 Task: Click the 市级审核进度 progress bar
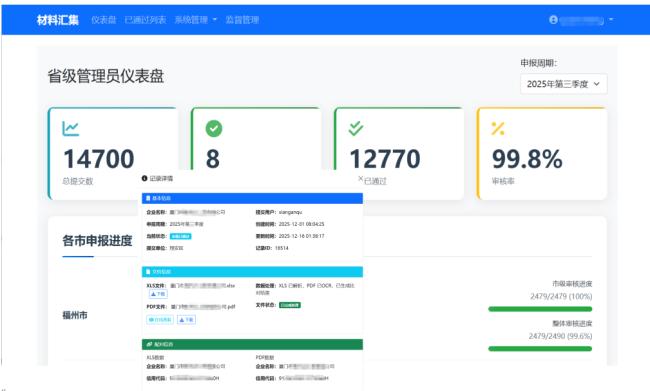pyautogui.click(x=540, y=309)
